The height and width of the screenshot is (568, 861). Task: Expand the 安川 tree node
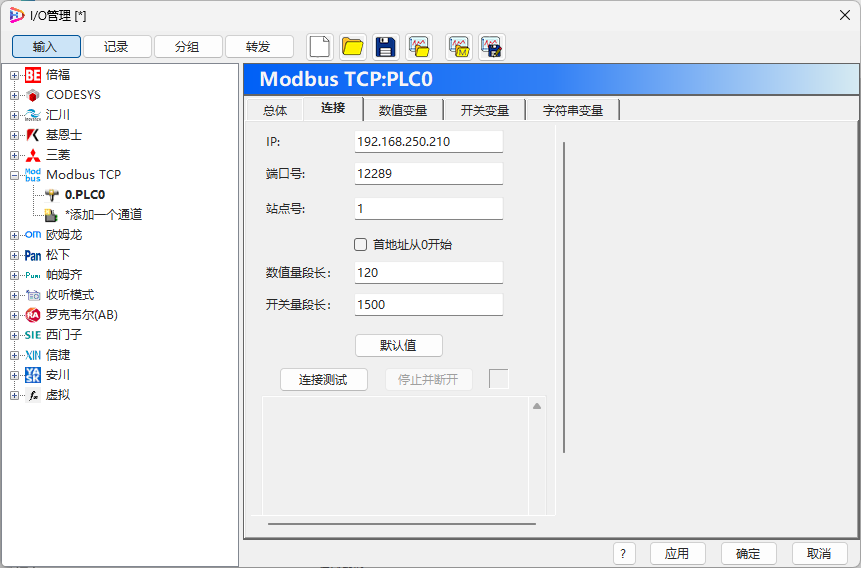point(14,375)
